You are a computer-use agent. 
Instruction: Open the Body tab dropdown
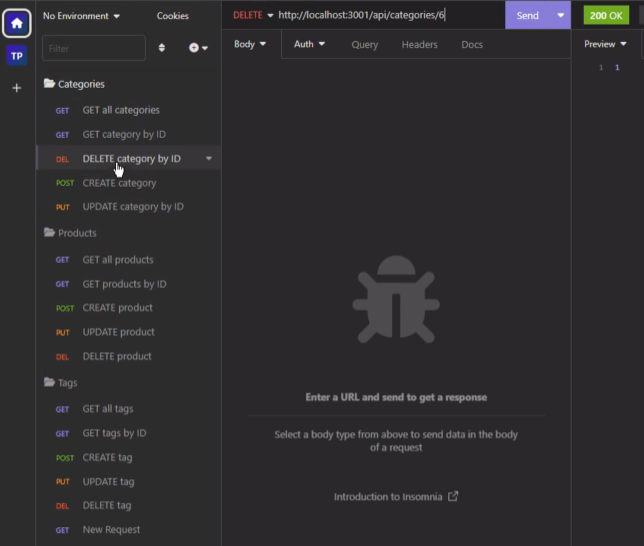250,44
